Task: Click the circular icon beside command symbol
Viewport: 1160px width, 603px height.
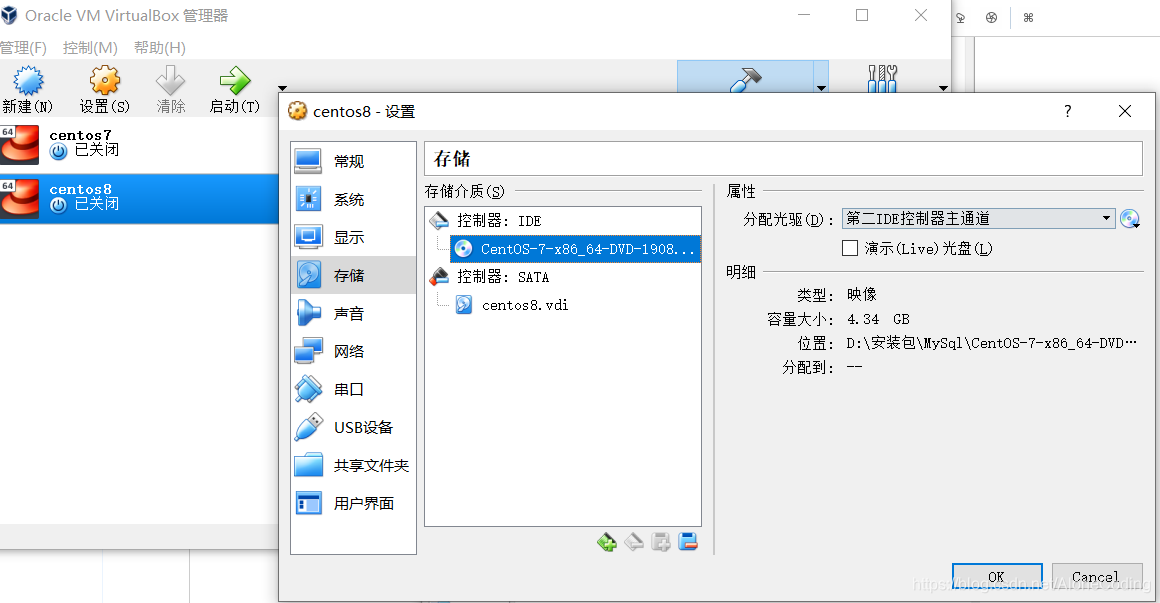Action: 991,18
